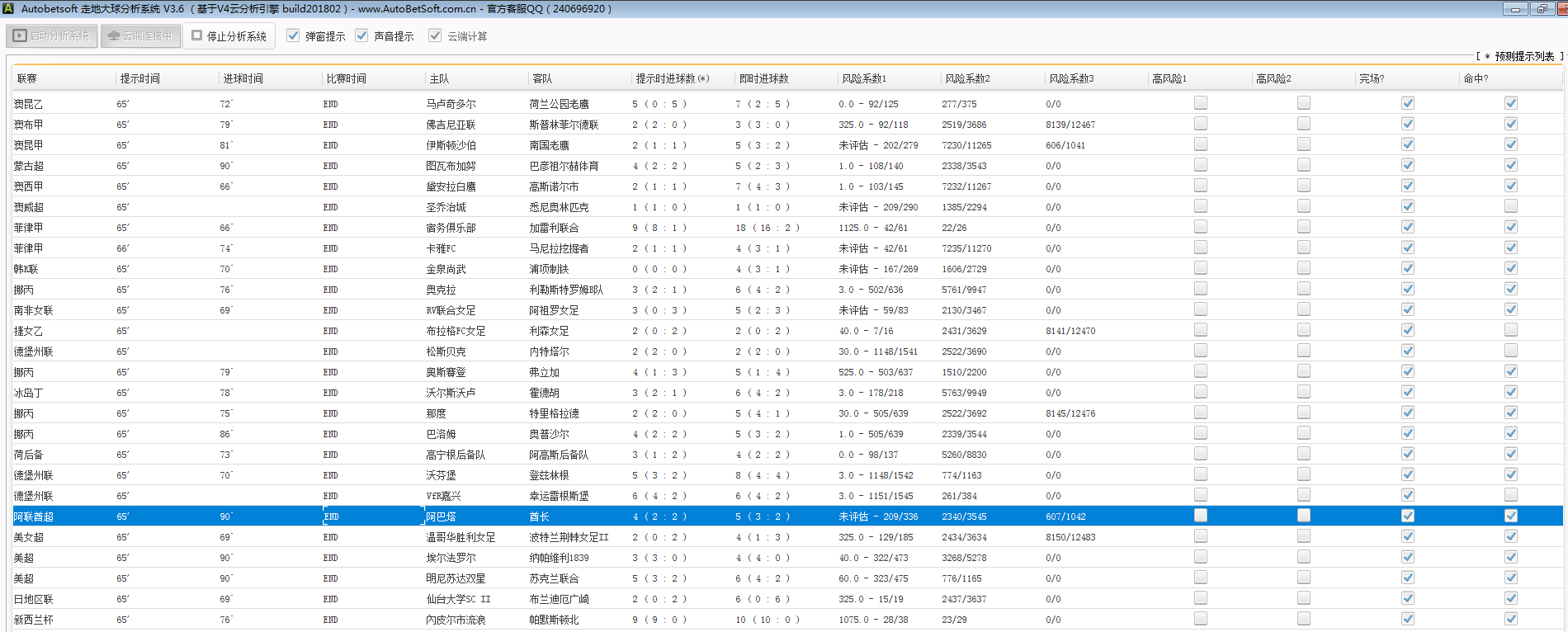This screenshot has width=1568, height=632.
Task: Select the 仙台大学SC II match row
Action: coord(458,599)
